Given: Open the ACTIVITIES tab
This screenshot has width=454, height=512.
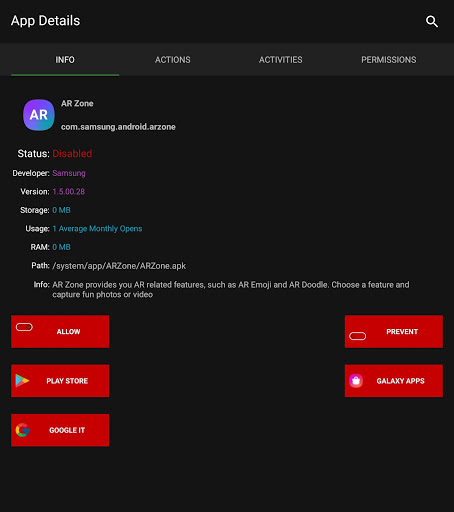Looking at the screenshot, I should click(x=281, y=60).
